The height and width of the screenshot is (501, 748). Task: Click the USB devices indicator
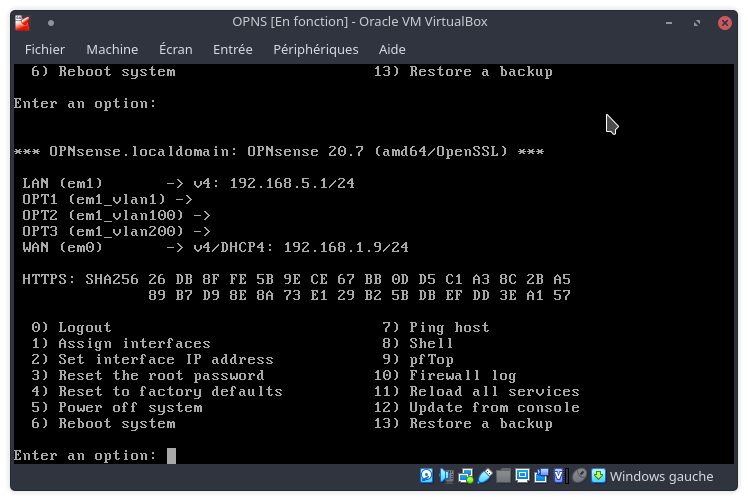coord(485,476)
